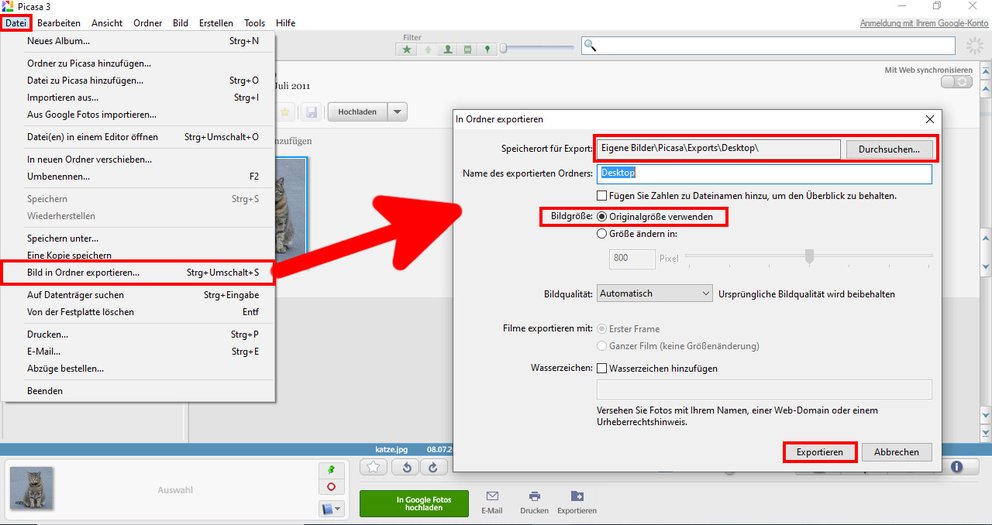Open the Ordner menu
The width and height of the screenshot is (992, 525).
tap(147, 23)
